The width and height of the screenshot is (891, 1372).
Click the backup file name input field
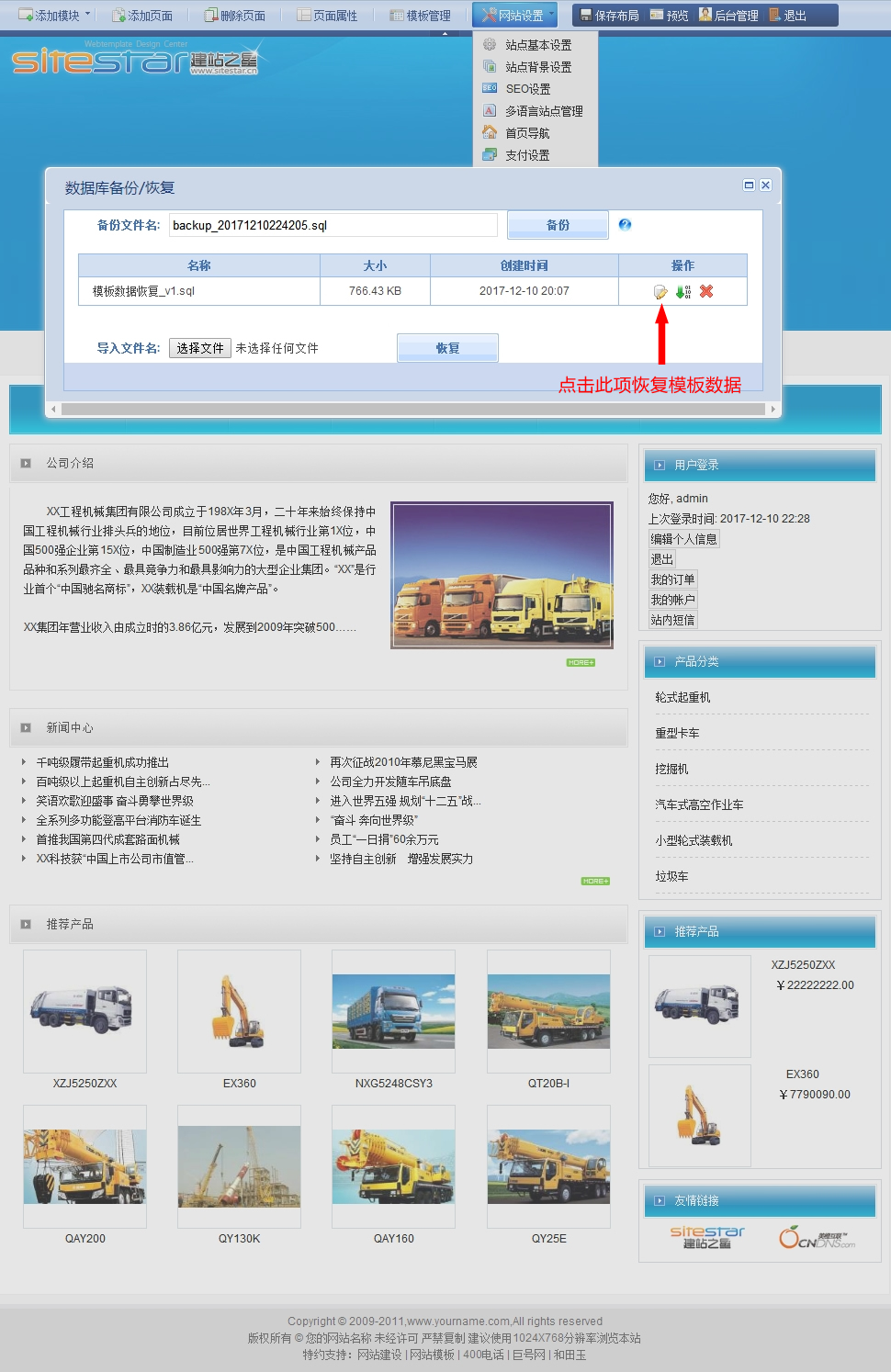(333, 225)
